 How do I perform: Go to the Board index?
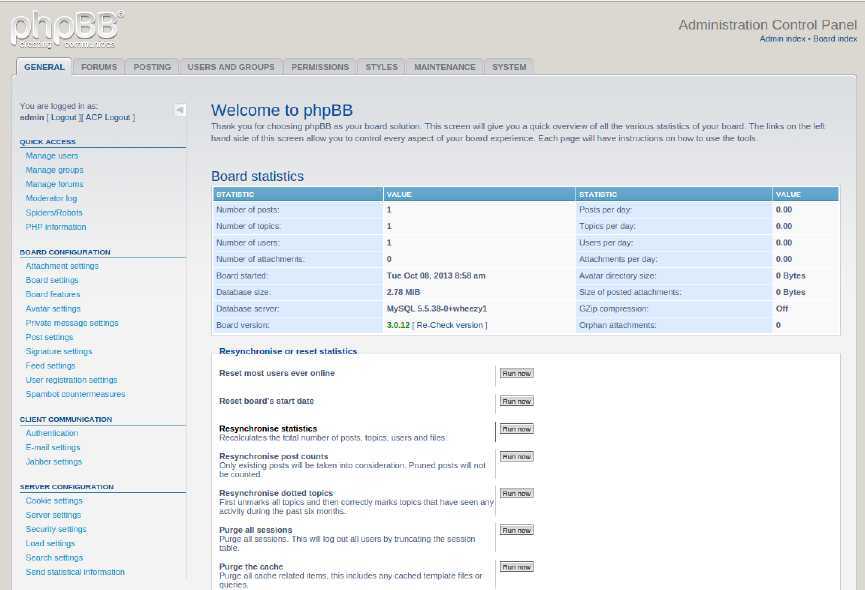(836, 38)
